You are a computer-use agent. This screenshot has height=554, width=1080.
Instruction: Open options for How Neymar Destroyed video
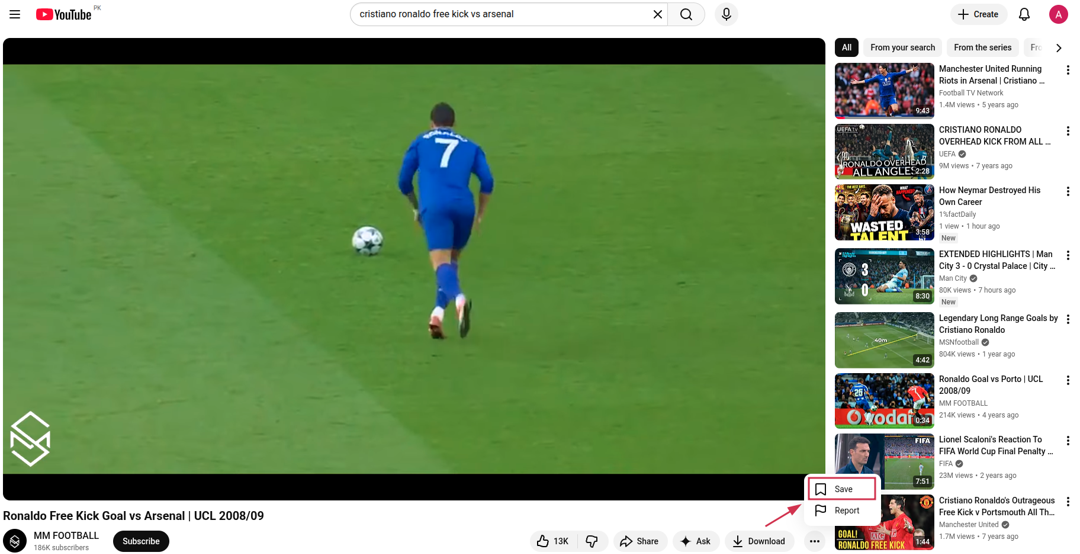(1068, 192)
